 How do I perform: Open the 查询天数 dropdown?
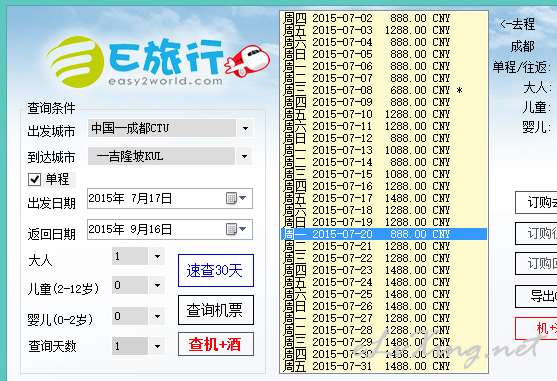157,346
